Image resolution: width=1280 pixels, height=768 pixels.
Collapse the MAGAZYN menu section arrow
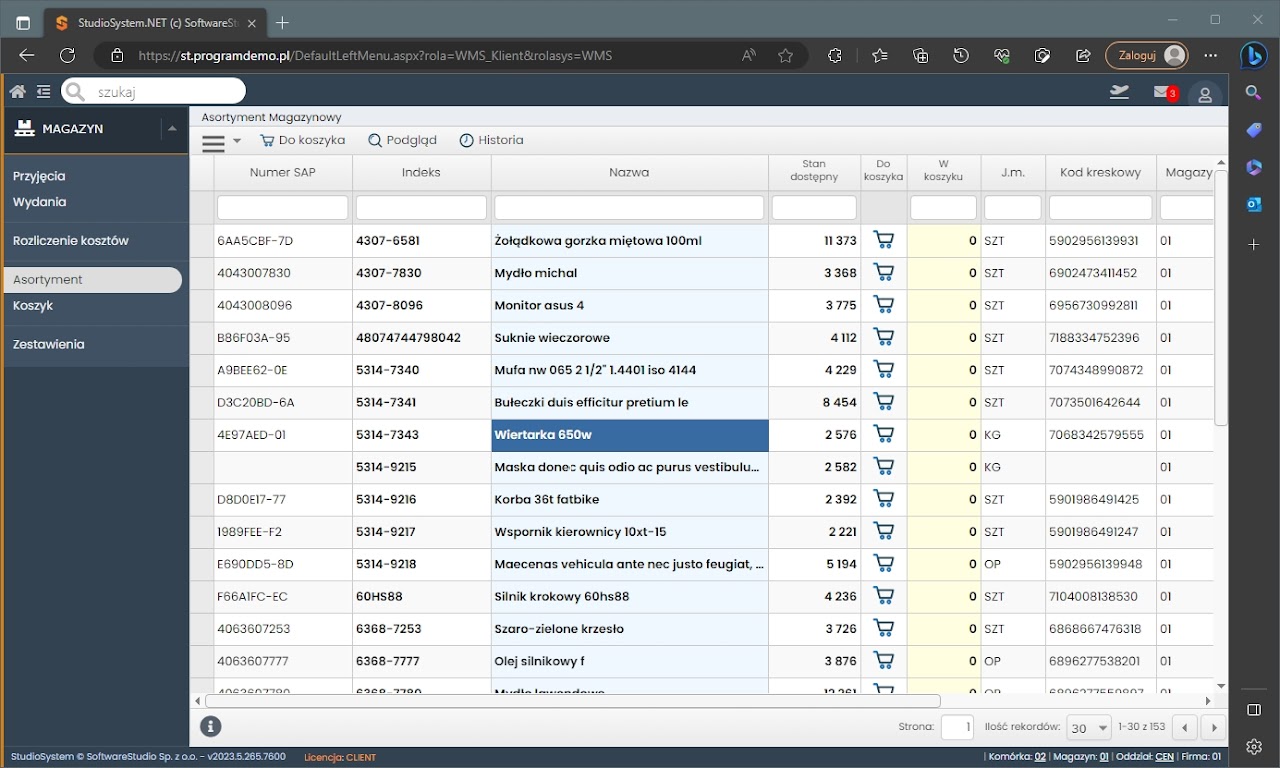pos(172,128)
